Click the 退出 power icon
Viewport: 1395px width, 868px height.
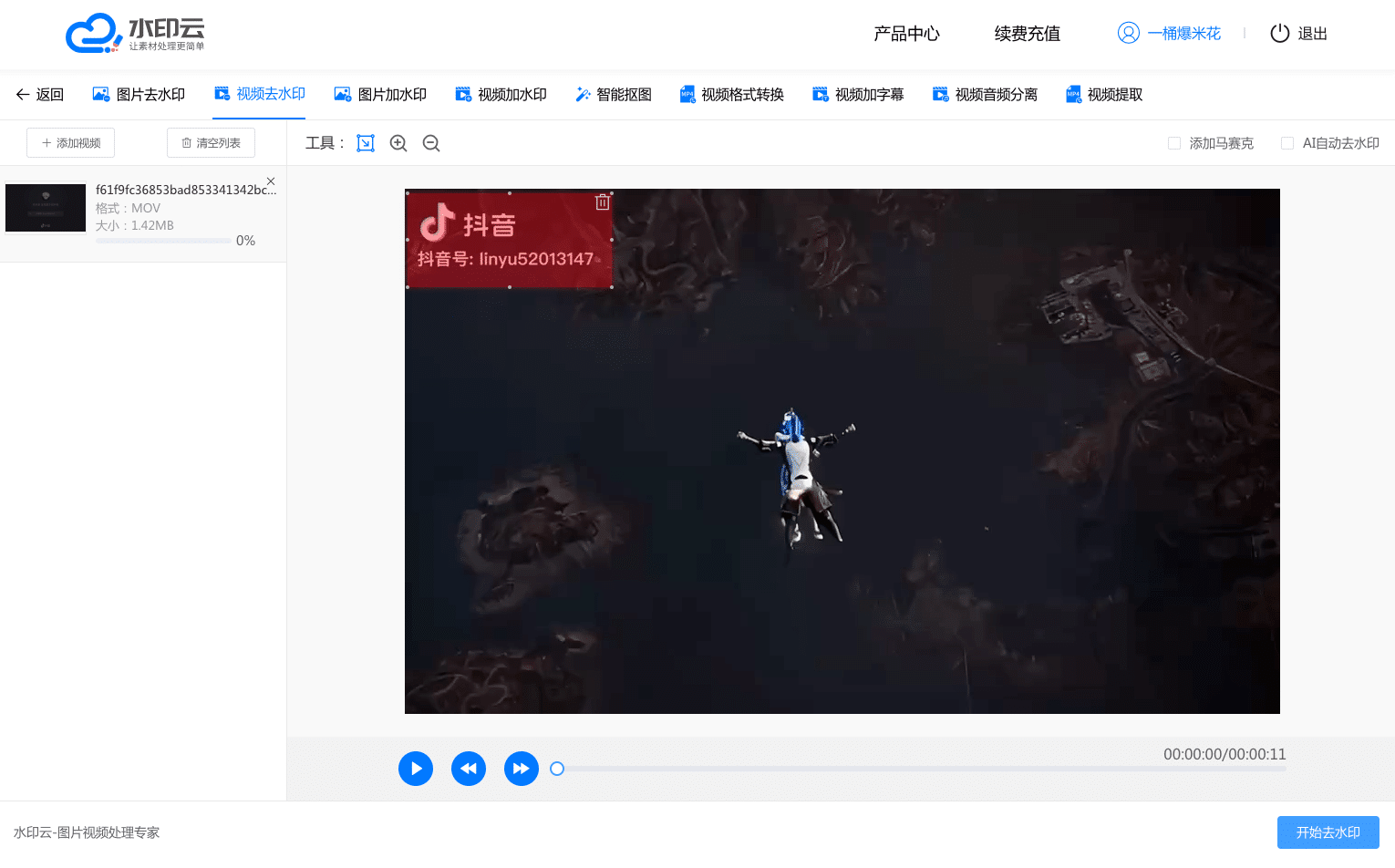(1280, 33)
